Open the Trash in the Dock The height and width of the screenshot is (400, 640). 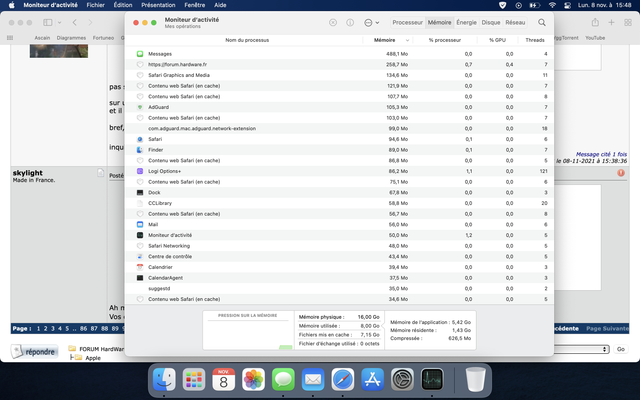pyautogui.click(x=476, y=379)
